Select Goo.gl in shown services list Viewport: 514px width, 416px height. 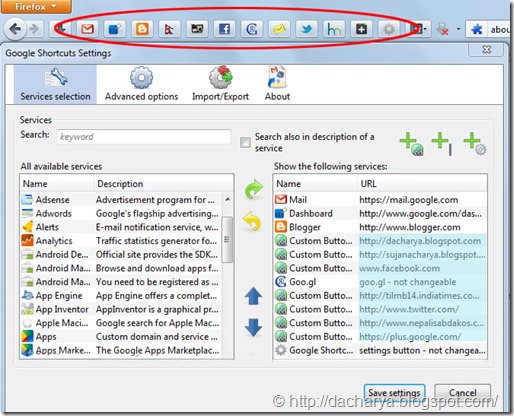click(380, 282)
